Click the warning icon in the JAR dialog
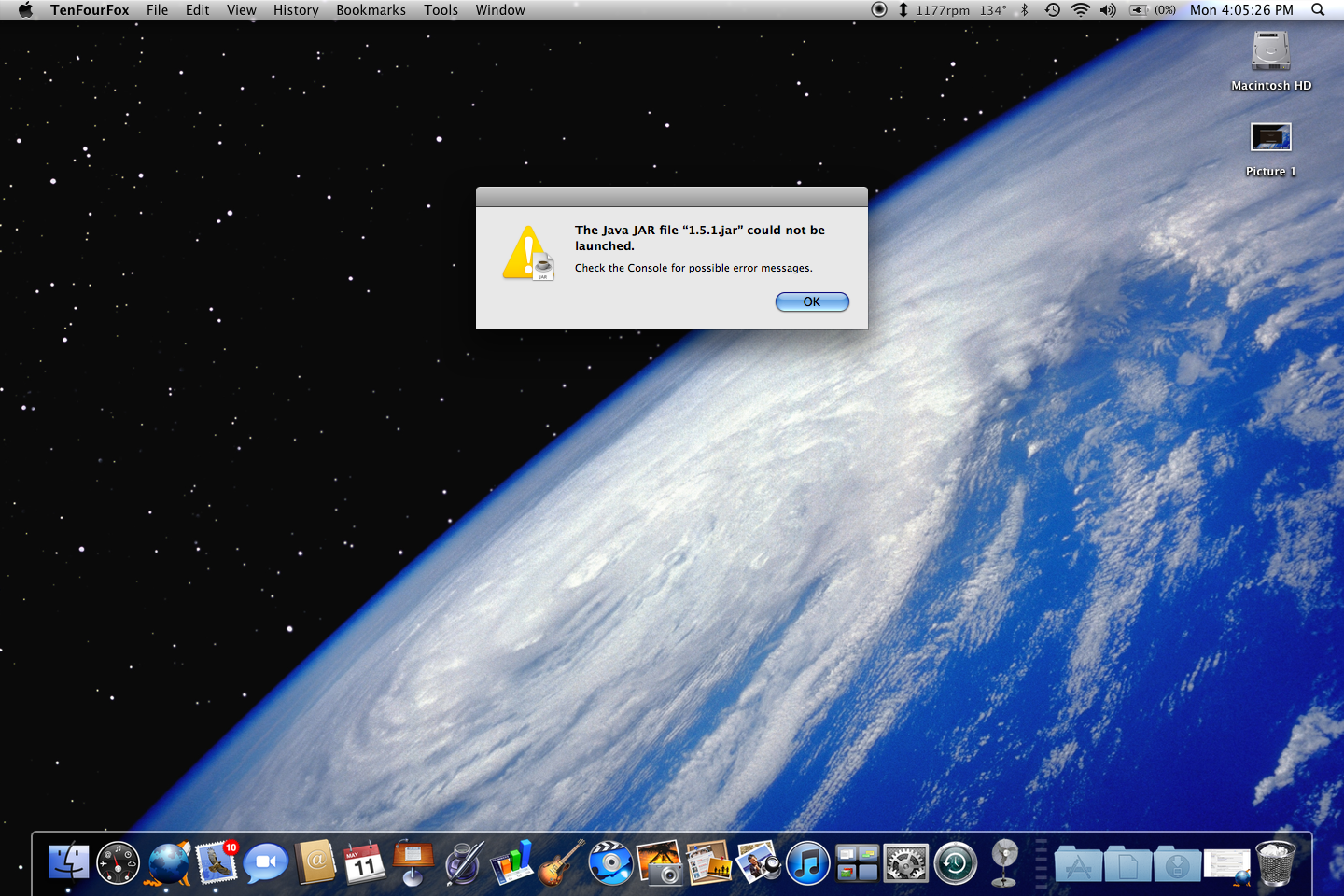 coord(528,253)
